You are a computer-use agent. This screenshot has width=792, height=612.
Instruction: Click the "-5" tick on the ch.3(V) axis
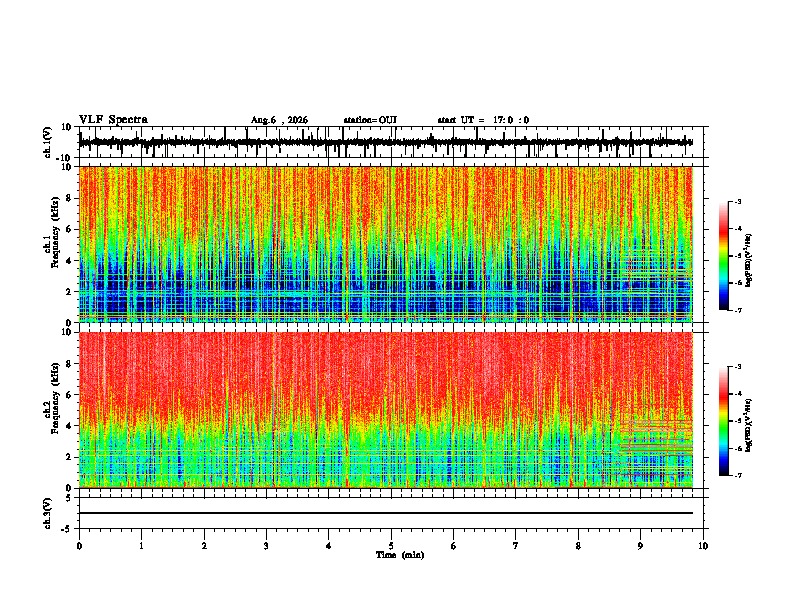coord(67,529)
